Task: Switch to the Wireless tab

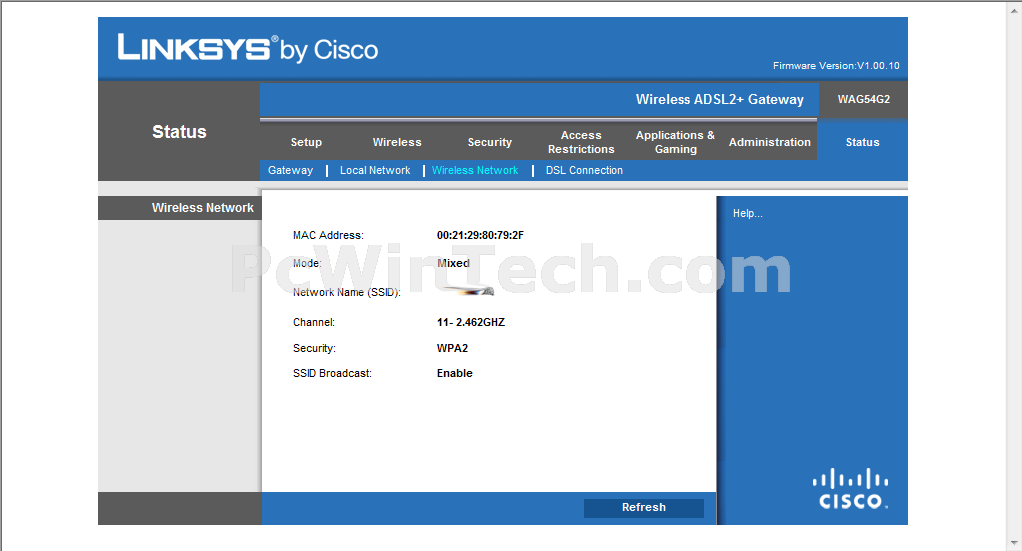Action: click(397, 142)
